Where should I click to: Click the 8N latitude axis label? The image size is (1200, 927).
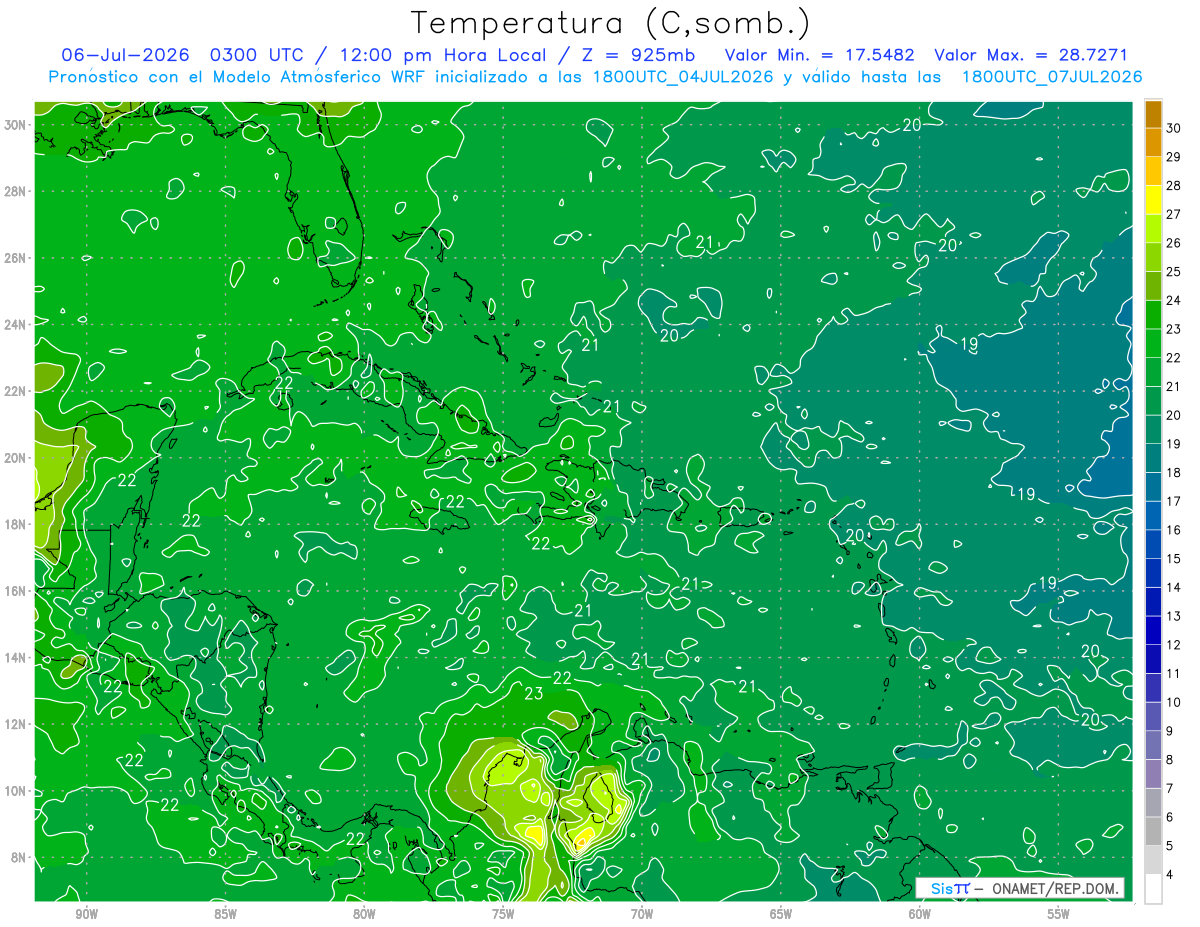coord(19,857)
